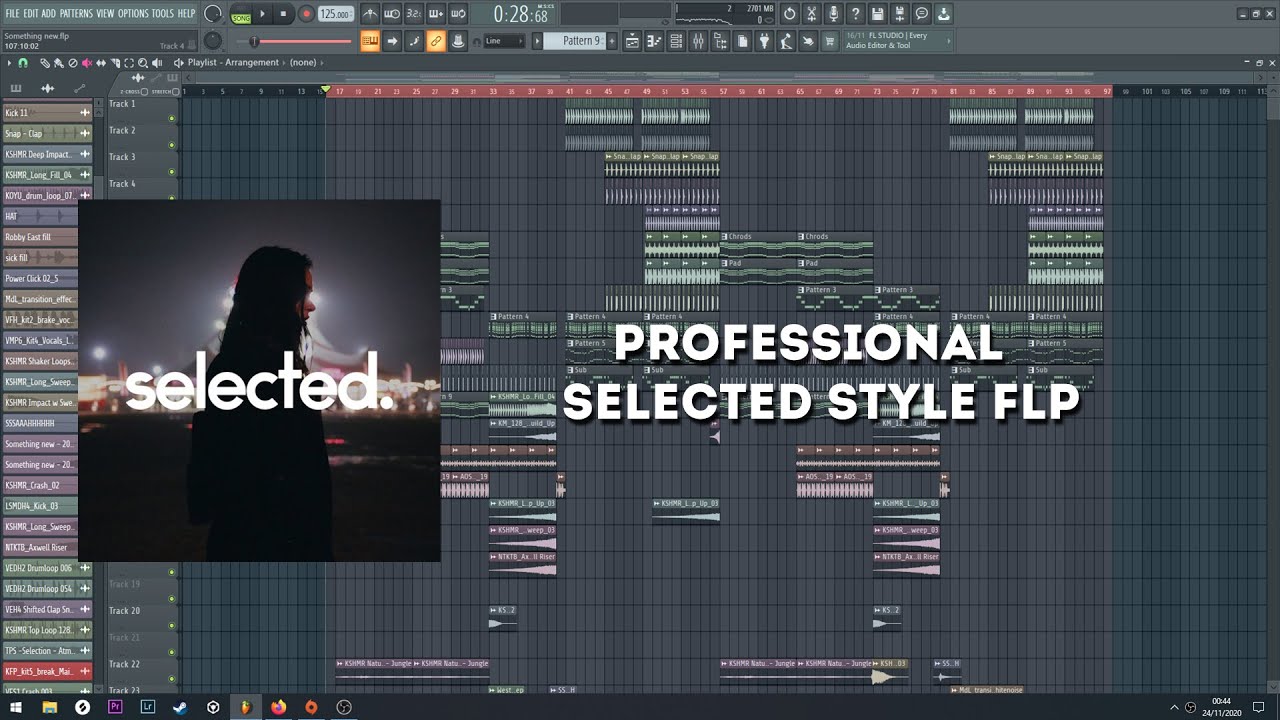The width and height of the screenshot is (1280, 720).
Task: Select KSHMR_Crash_02 in the picker list
Action: point(48,485)
